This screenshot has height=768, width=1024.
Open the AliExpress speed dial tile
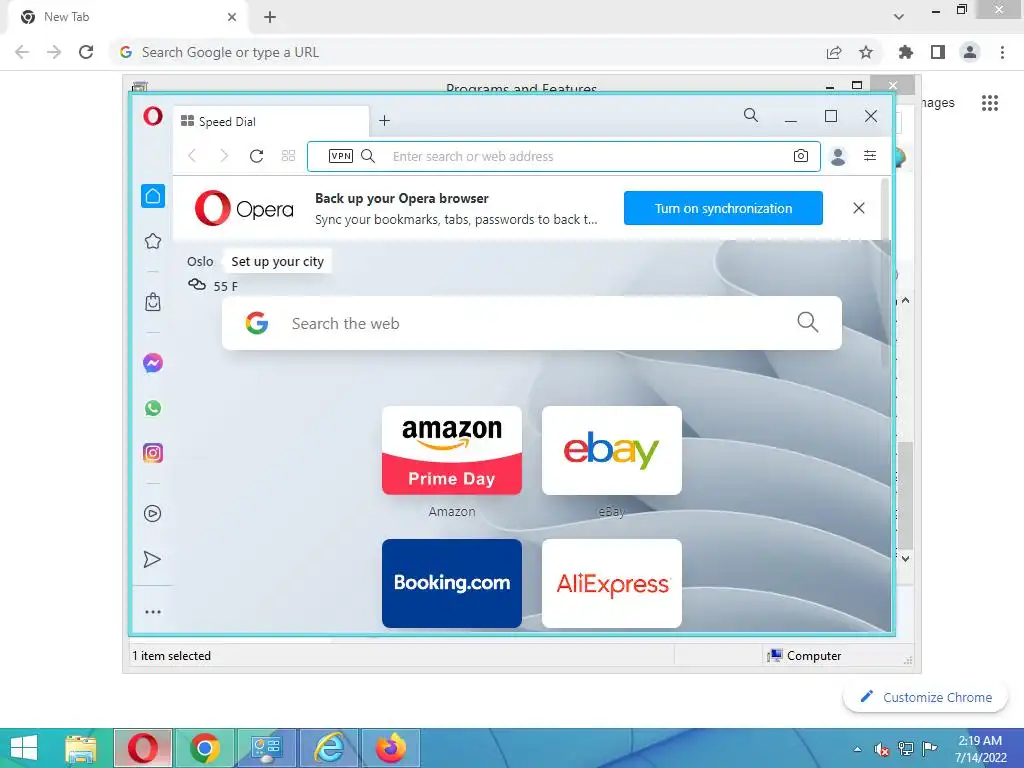pyautogui.click(x=612, y=583)
